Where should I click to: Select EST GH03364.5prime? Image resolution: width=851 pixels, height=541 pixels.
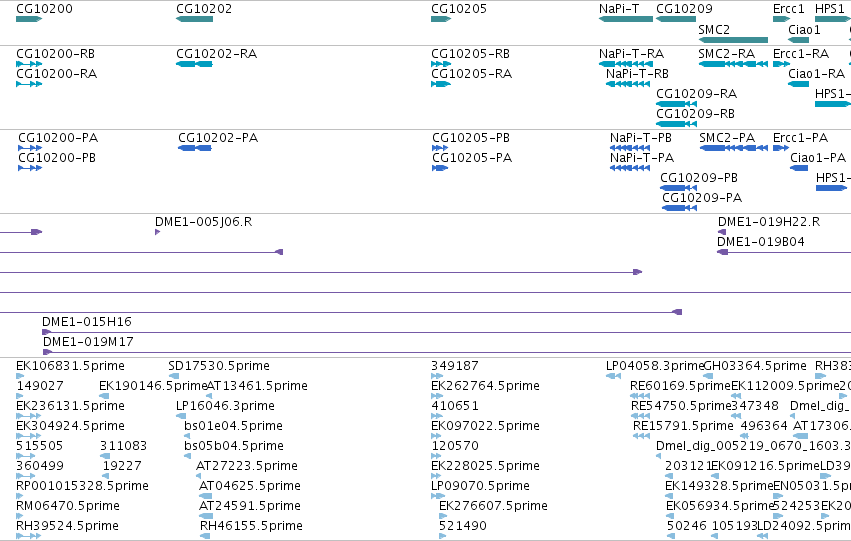tap(708, 376)
